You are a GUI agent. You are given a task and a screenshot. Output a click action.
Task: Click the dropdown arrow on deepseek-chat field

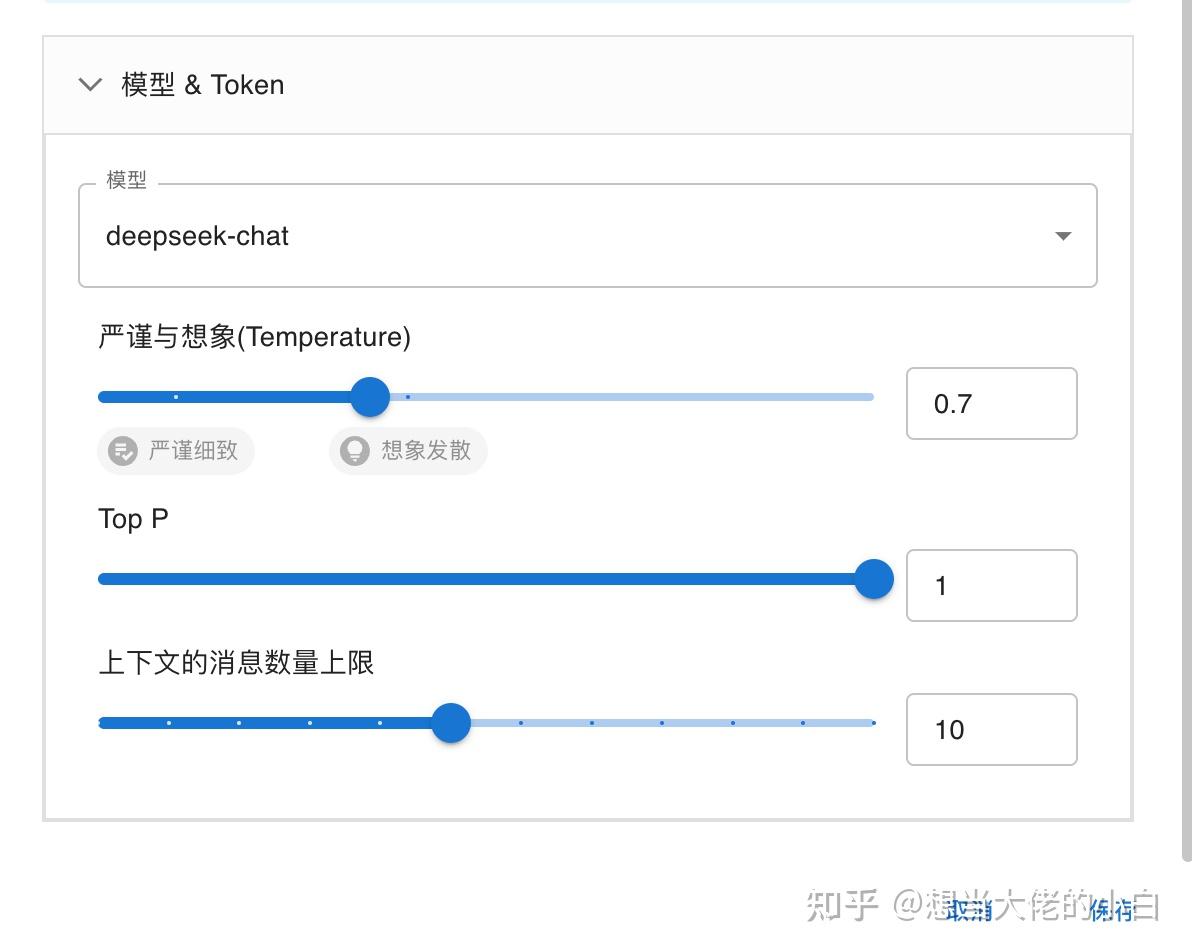(1063, 236)
